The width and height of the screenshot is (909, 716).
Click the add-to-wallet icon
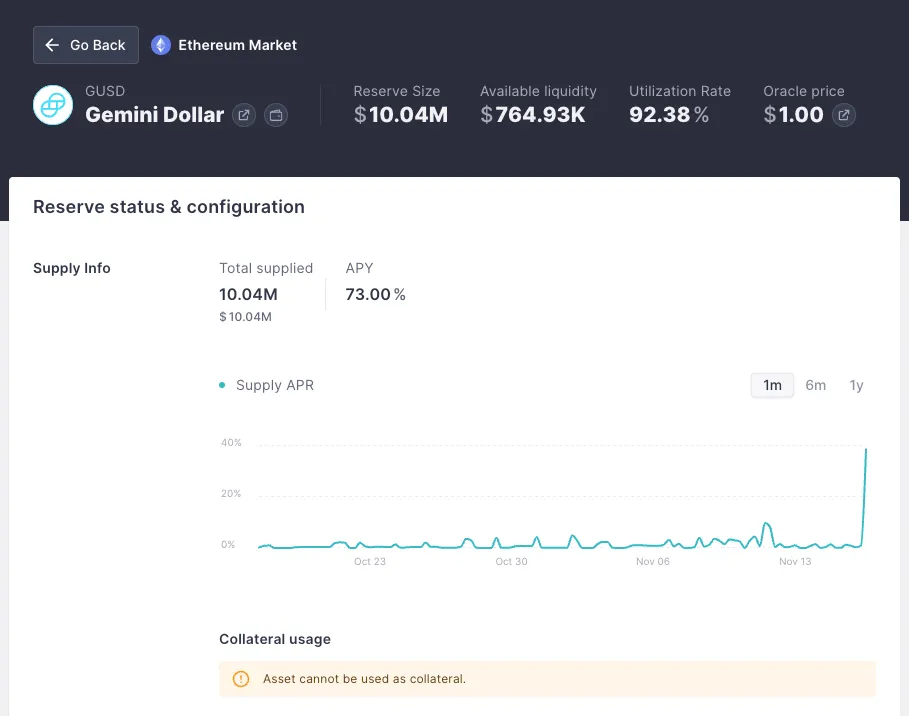pos(276,115)
